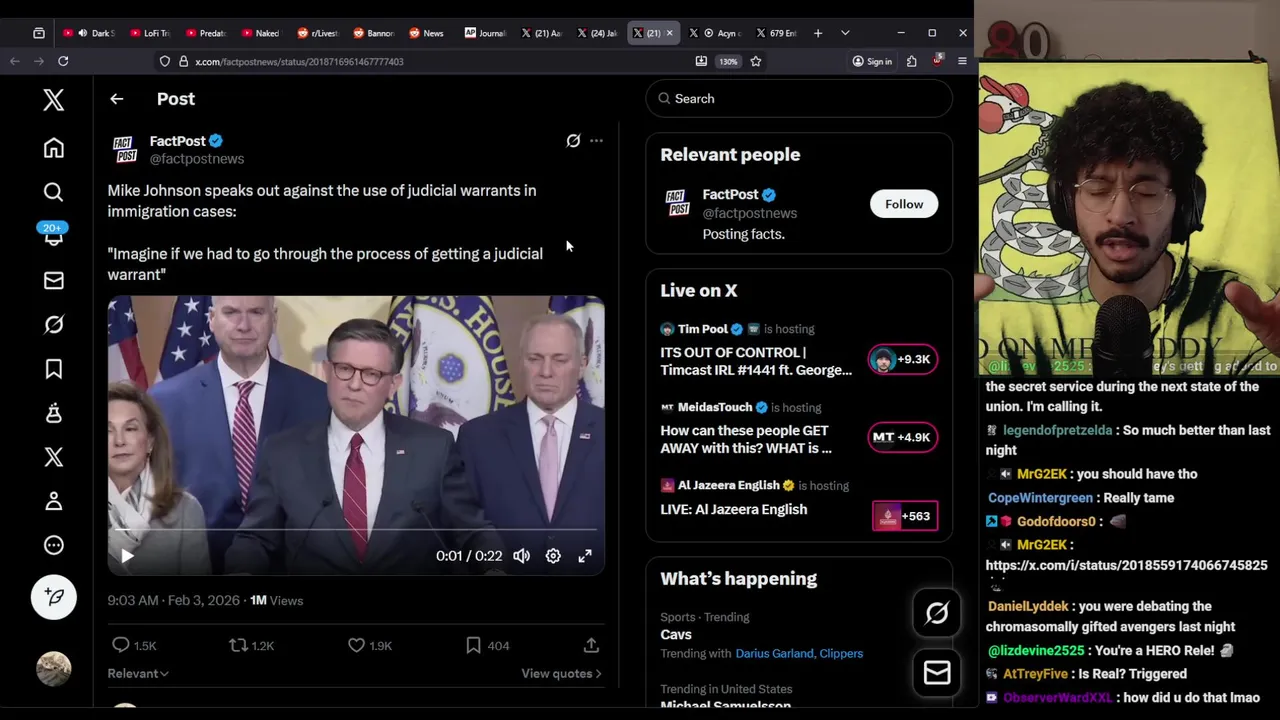Click the site information shield icon

[165, 62]
